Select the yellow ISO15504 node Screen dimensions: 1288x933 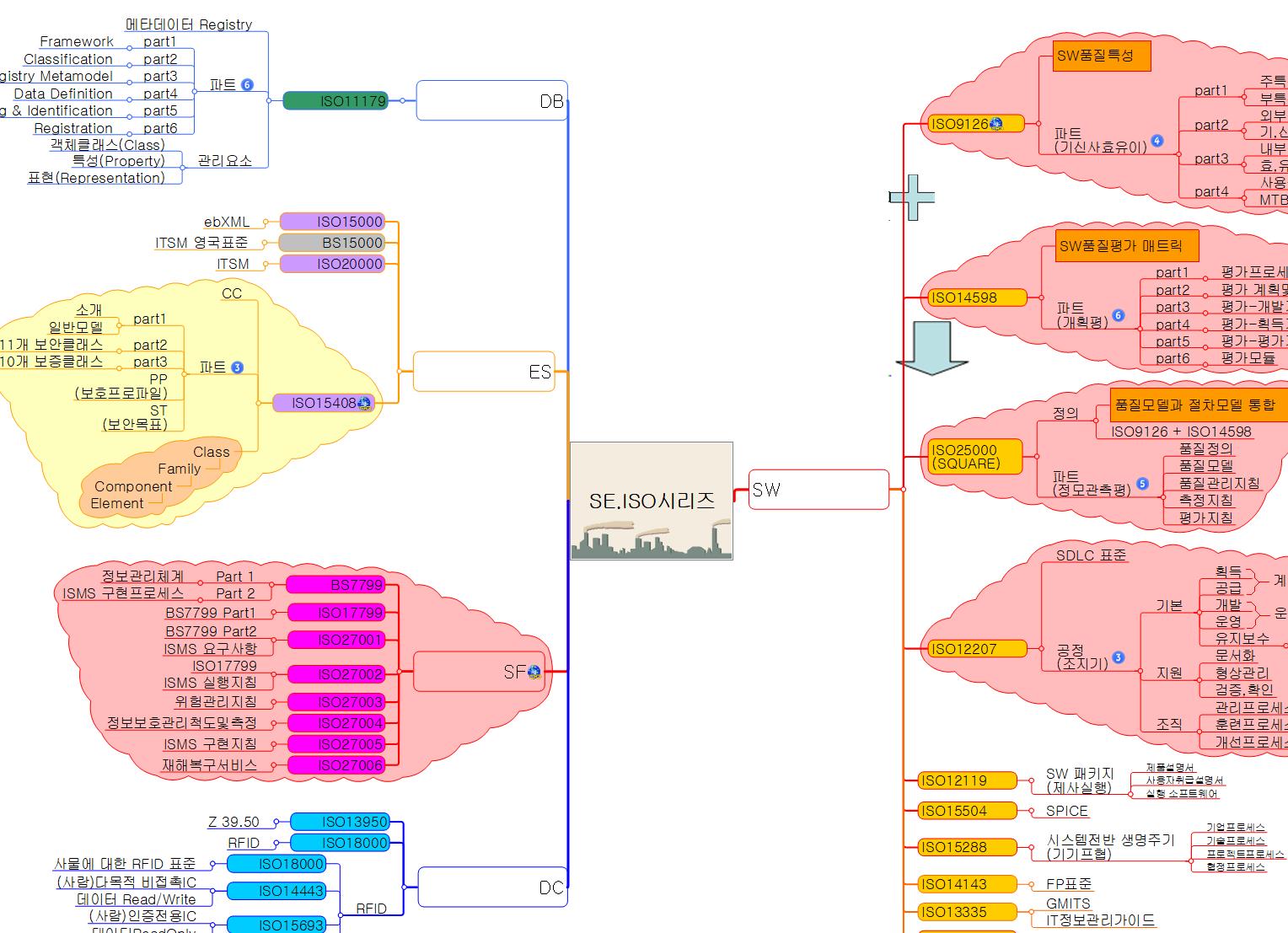(x=967, y=811)
